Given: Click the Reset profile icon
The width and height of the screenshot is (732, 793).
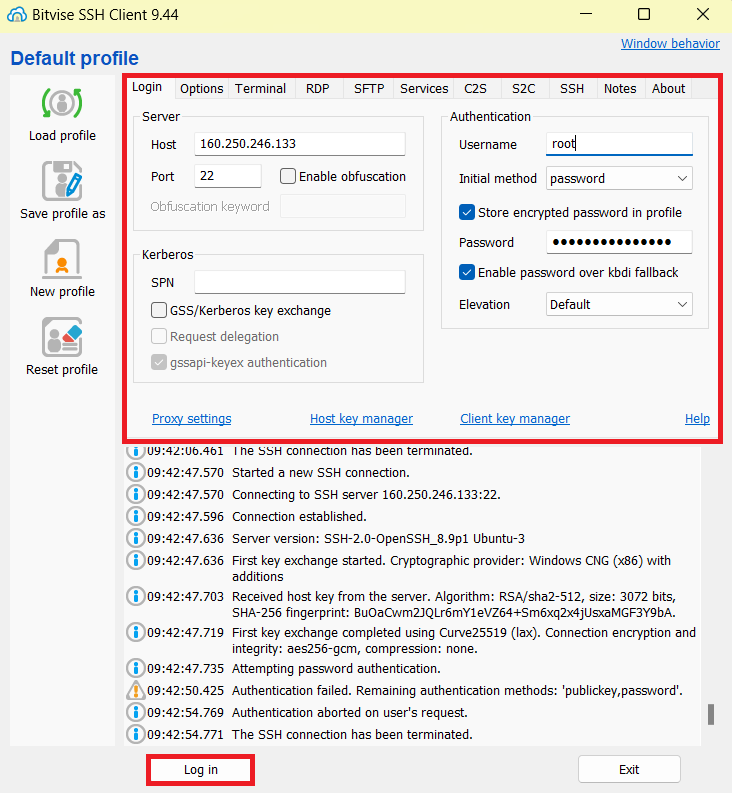Looking at the screenshot, I should (x=62, y=337).
